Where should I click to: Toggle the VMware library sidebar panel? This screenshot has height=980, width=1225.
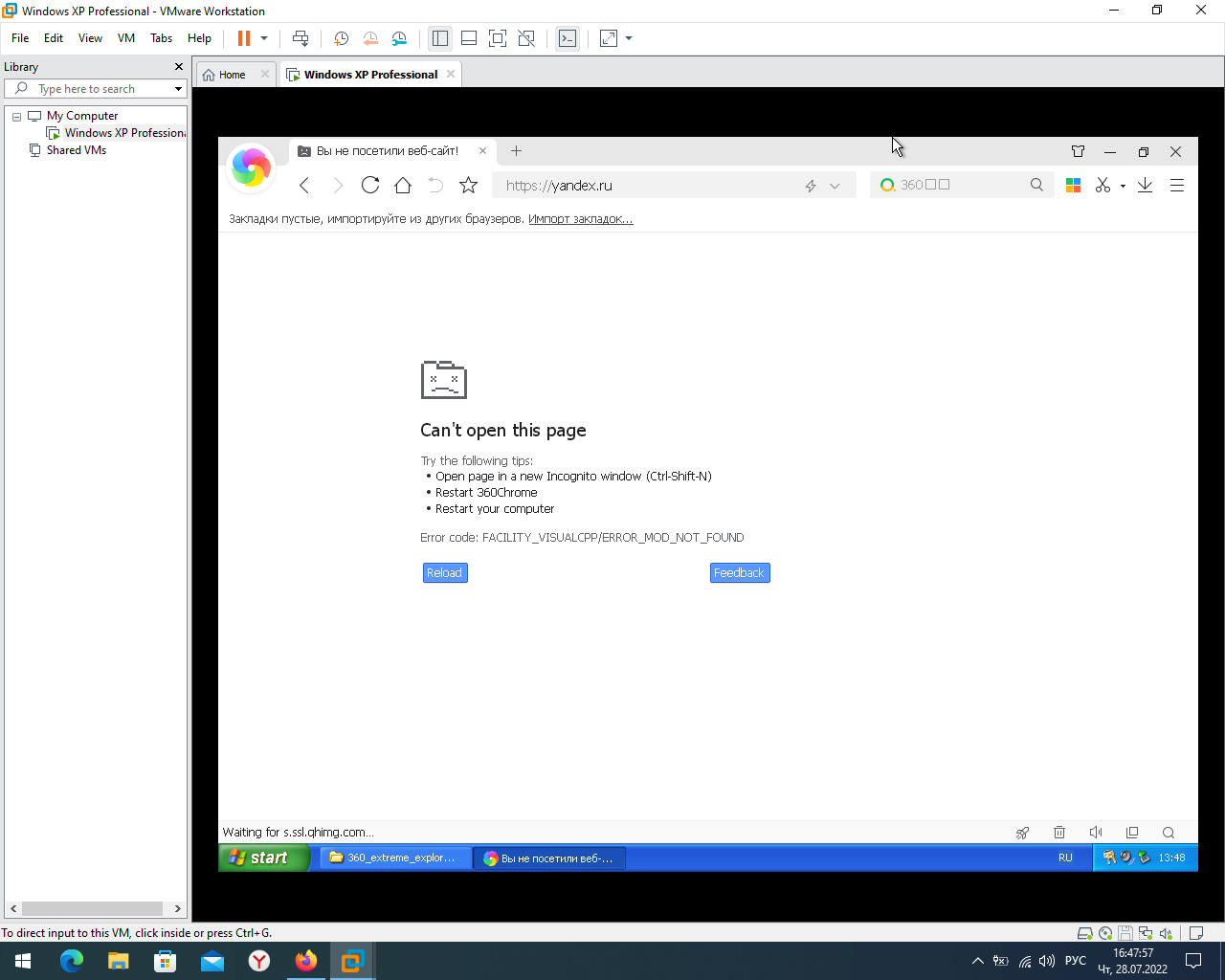439,38
